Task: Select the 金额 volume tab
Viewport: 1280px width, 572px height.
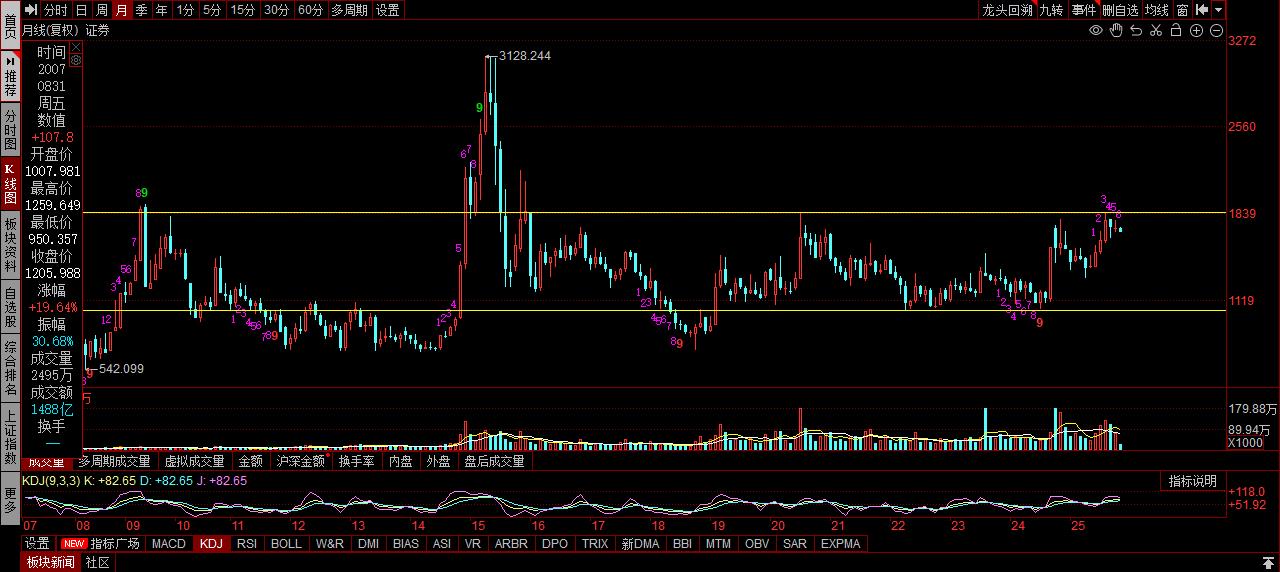Action: (250, 462)
